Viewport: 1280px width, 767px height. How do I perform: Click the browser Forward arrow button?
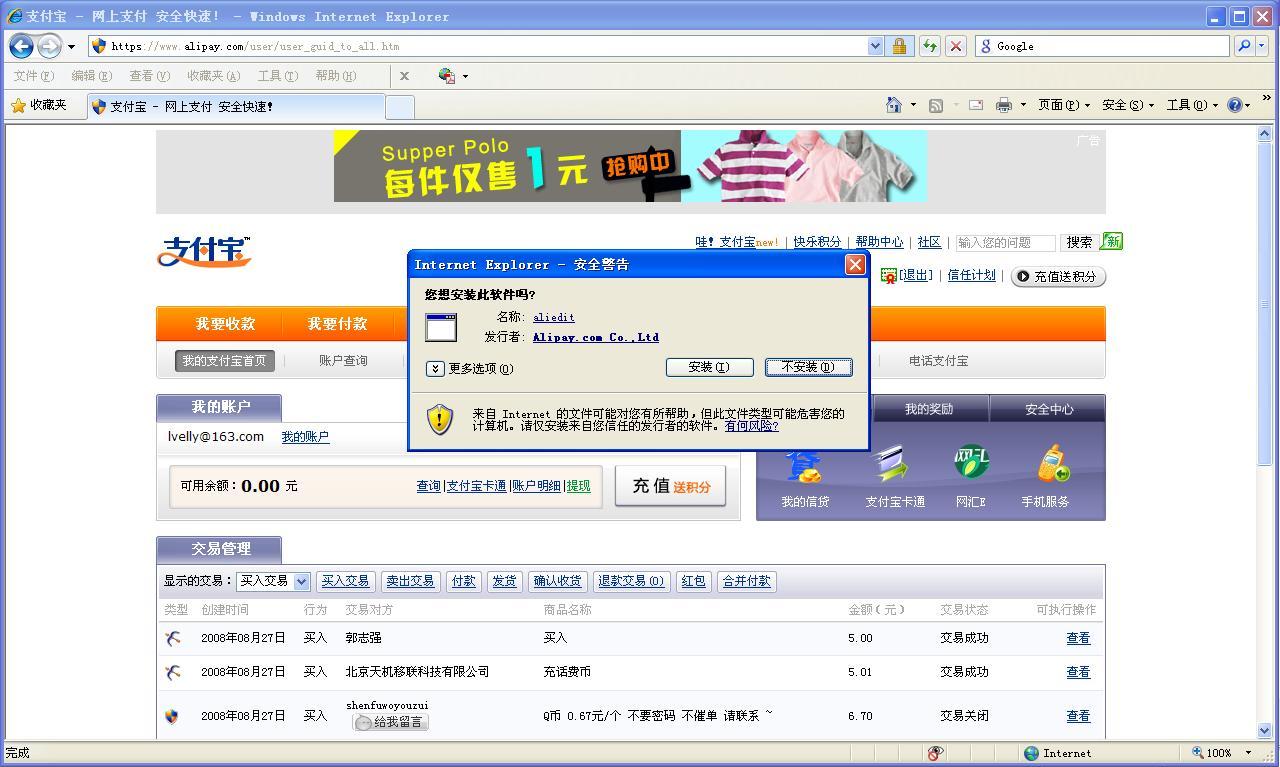49,46
